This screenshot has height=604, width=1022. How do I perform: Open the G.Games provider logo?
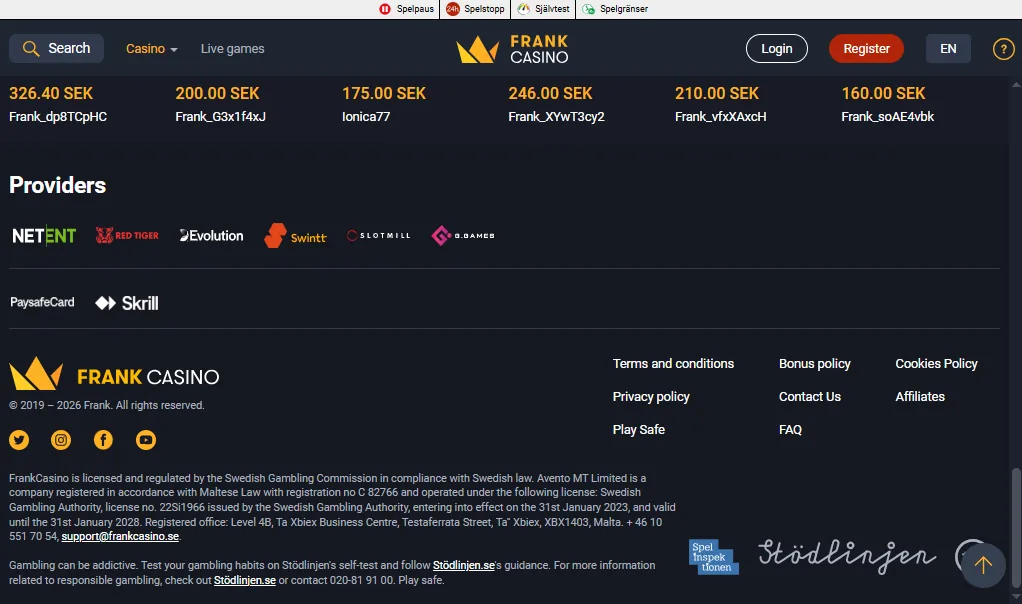pos(463,235)
